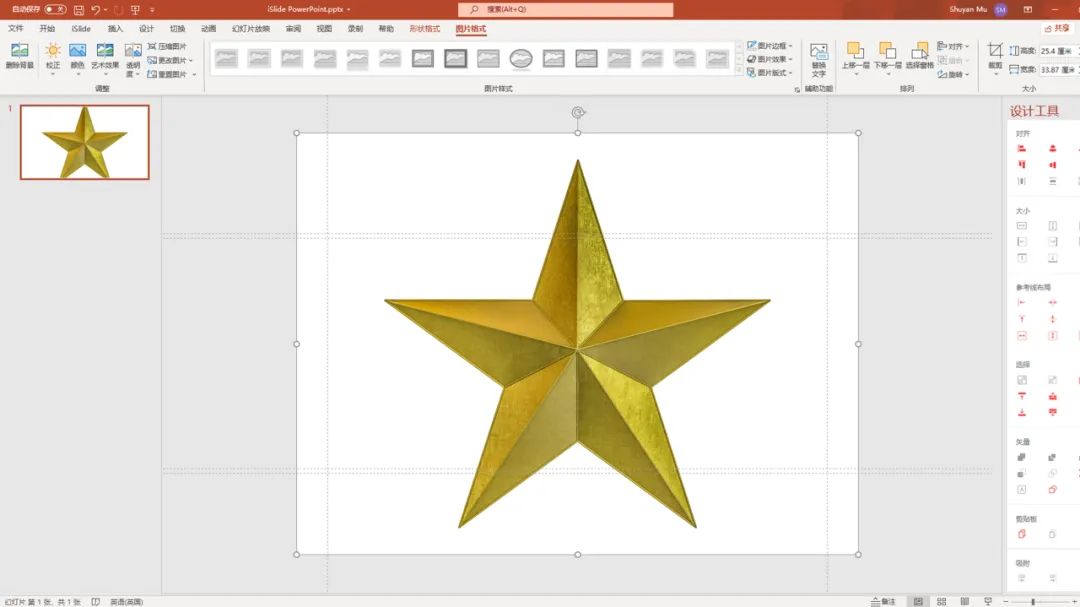Open the Insert (插入) ribbon tab
Viewport: 1080px width, 607px height.
coord(115,29)
